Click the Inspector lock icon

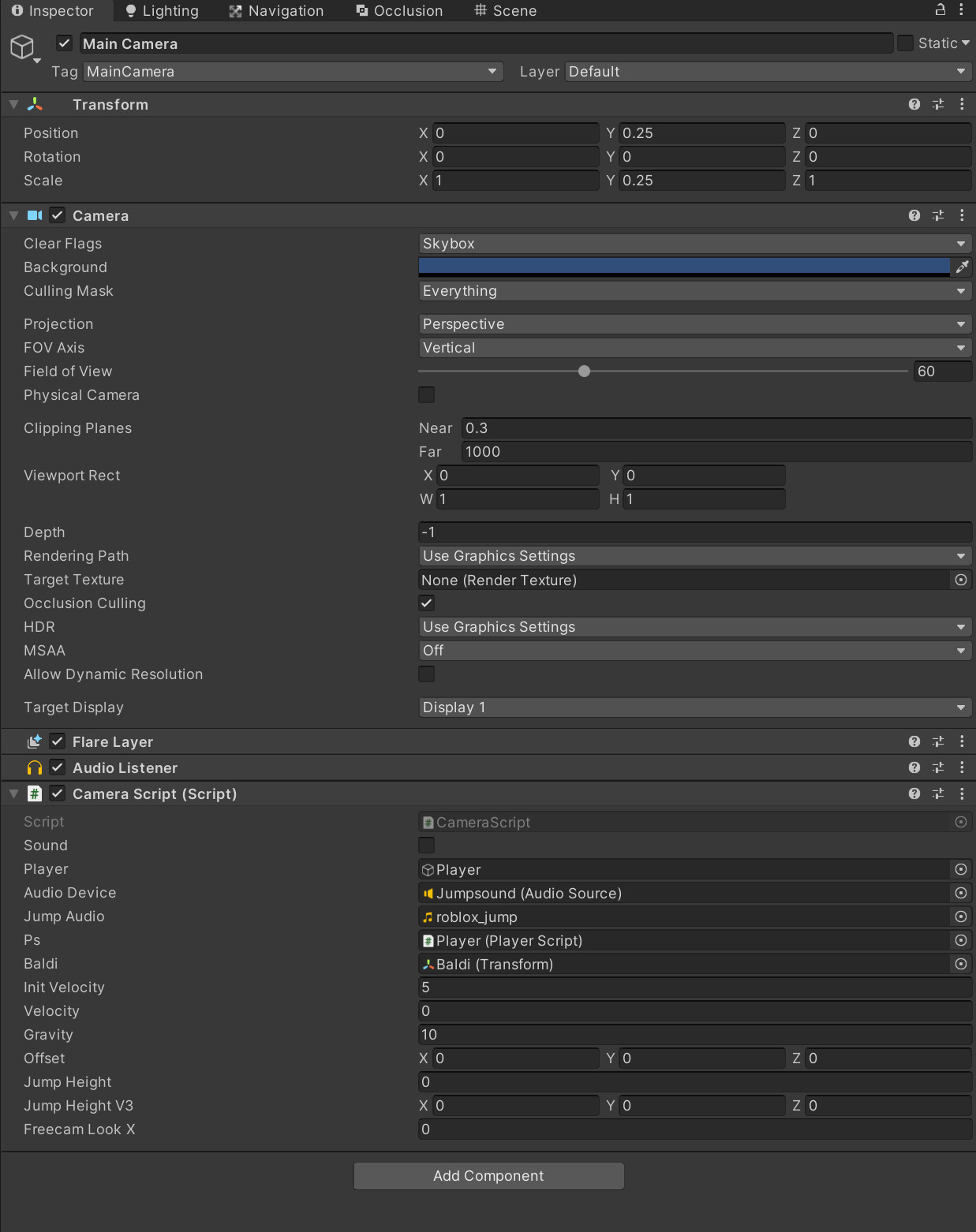pos(940,9)
